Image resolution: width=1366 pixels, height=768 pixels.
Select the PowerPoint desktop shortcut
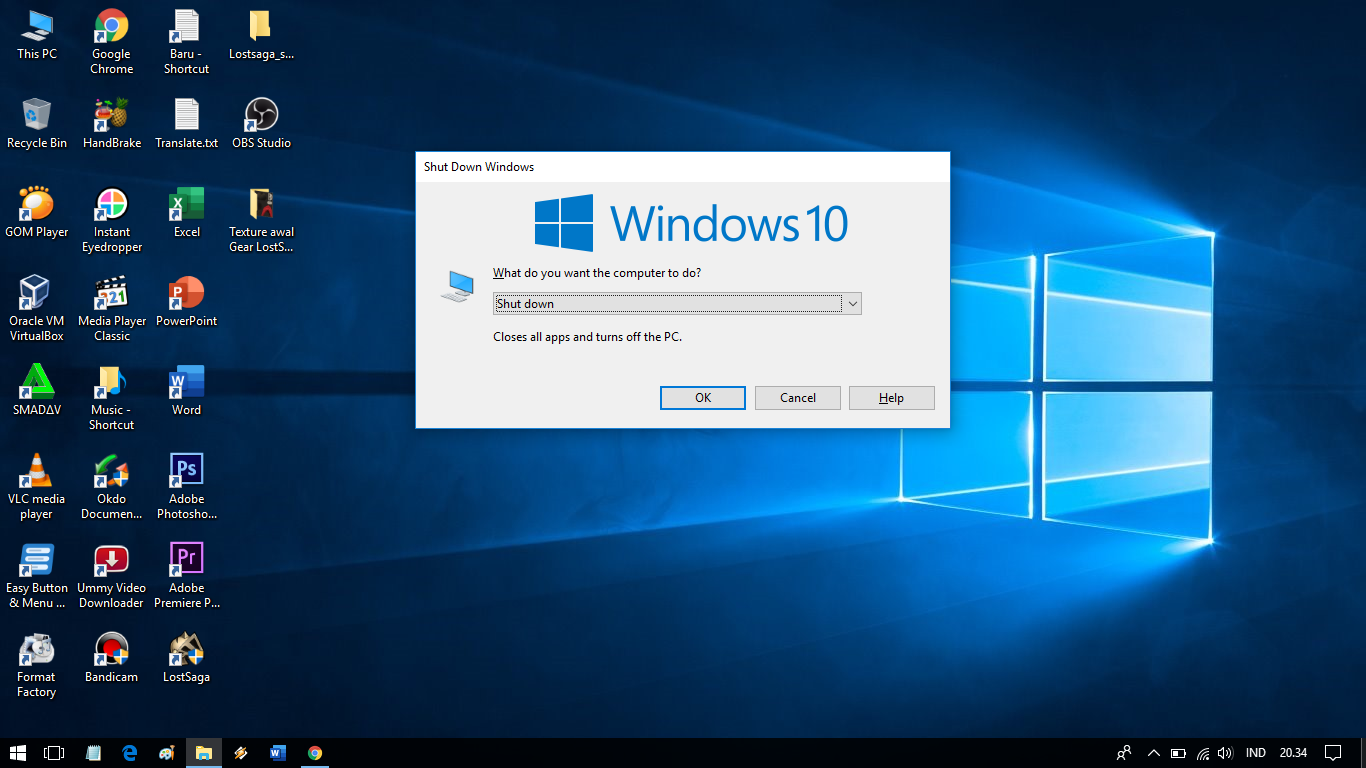click(186, 302)
